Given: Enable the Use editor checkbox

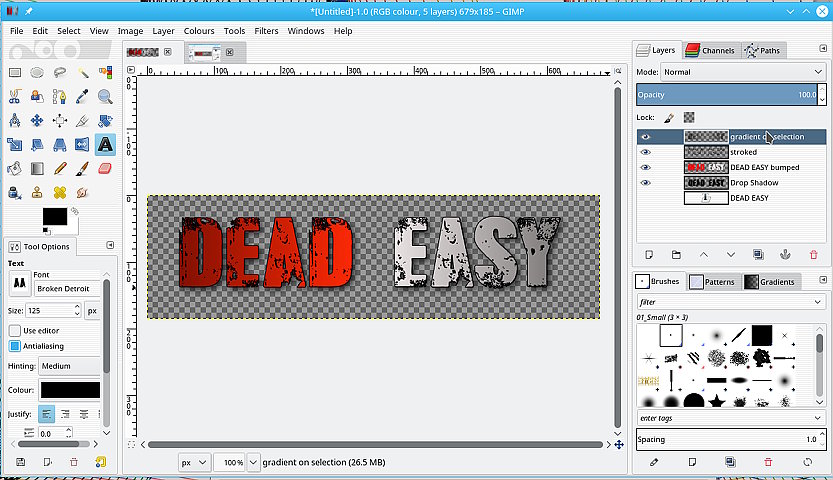Looking at the screenshot, I should pyautogui.click(x=15, y=331).
